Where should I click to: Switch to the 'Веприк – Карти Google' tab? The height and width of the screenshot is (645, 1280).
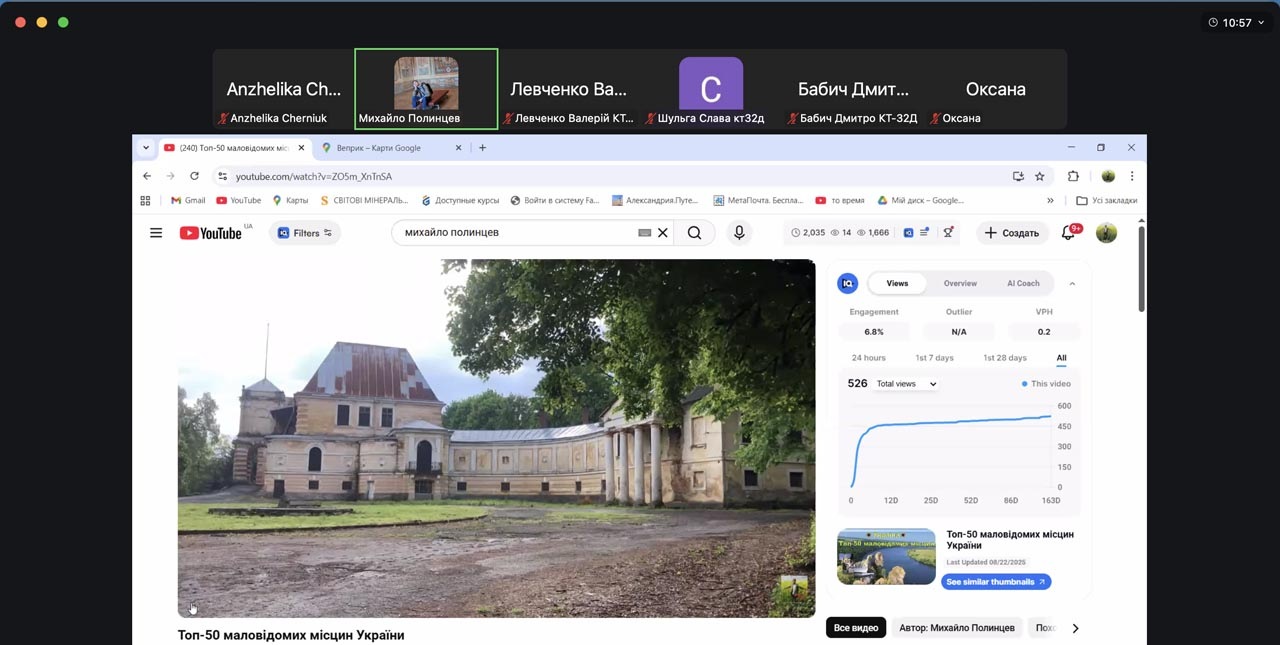coord(380,148)
